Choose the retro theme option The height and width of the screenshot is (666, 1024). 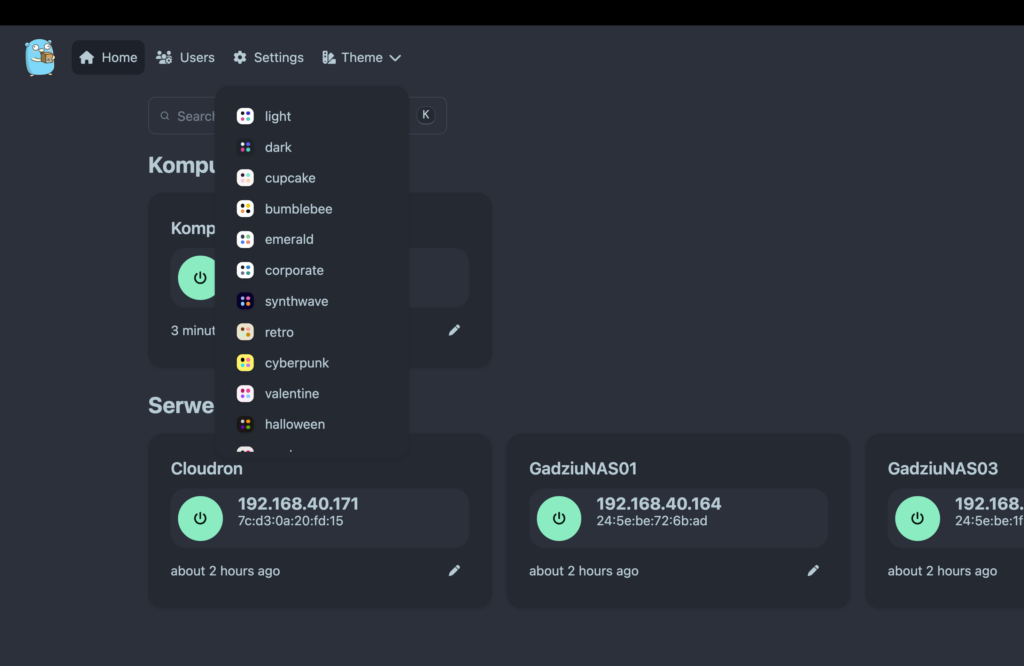pyautogui.click(x=279, y=332)
